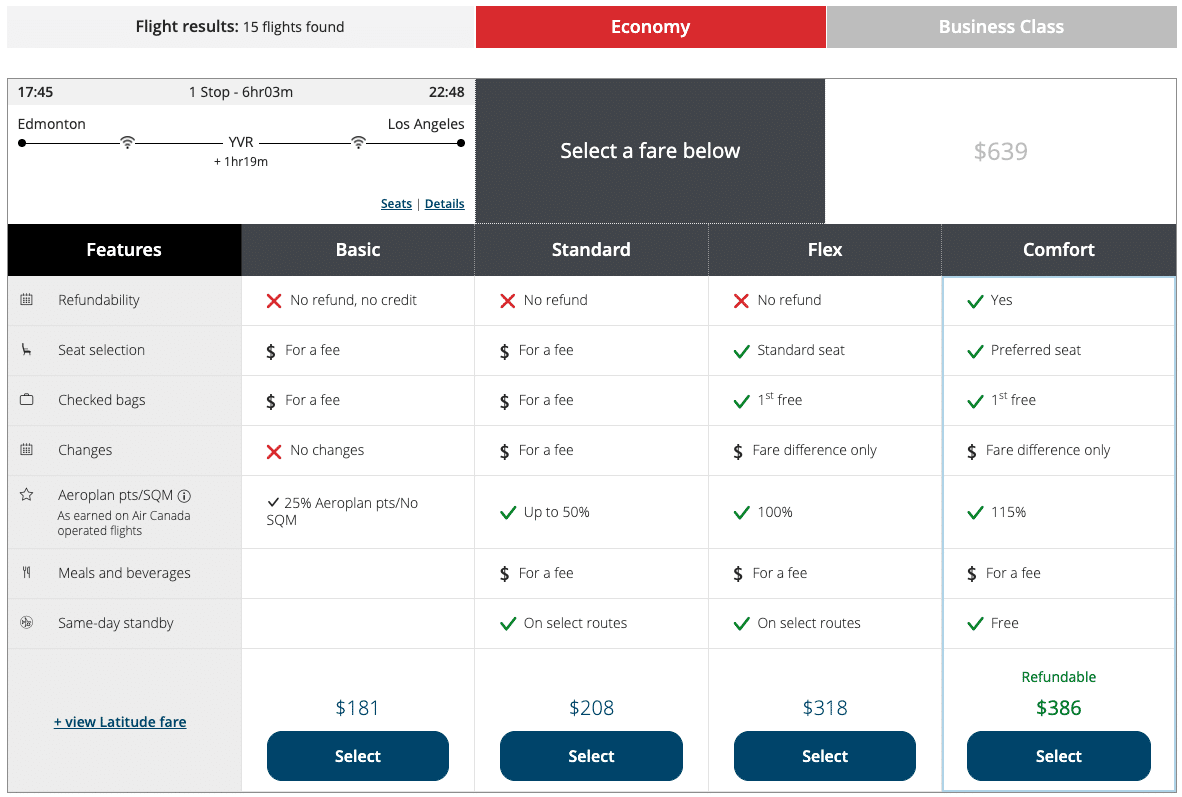Select the Standard fare for $208

(x=591, y=756)
